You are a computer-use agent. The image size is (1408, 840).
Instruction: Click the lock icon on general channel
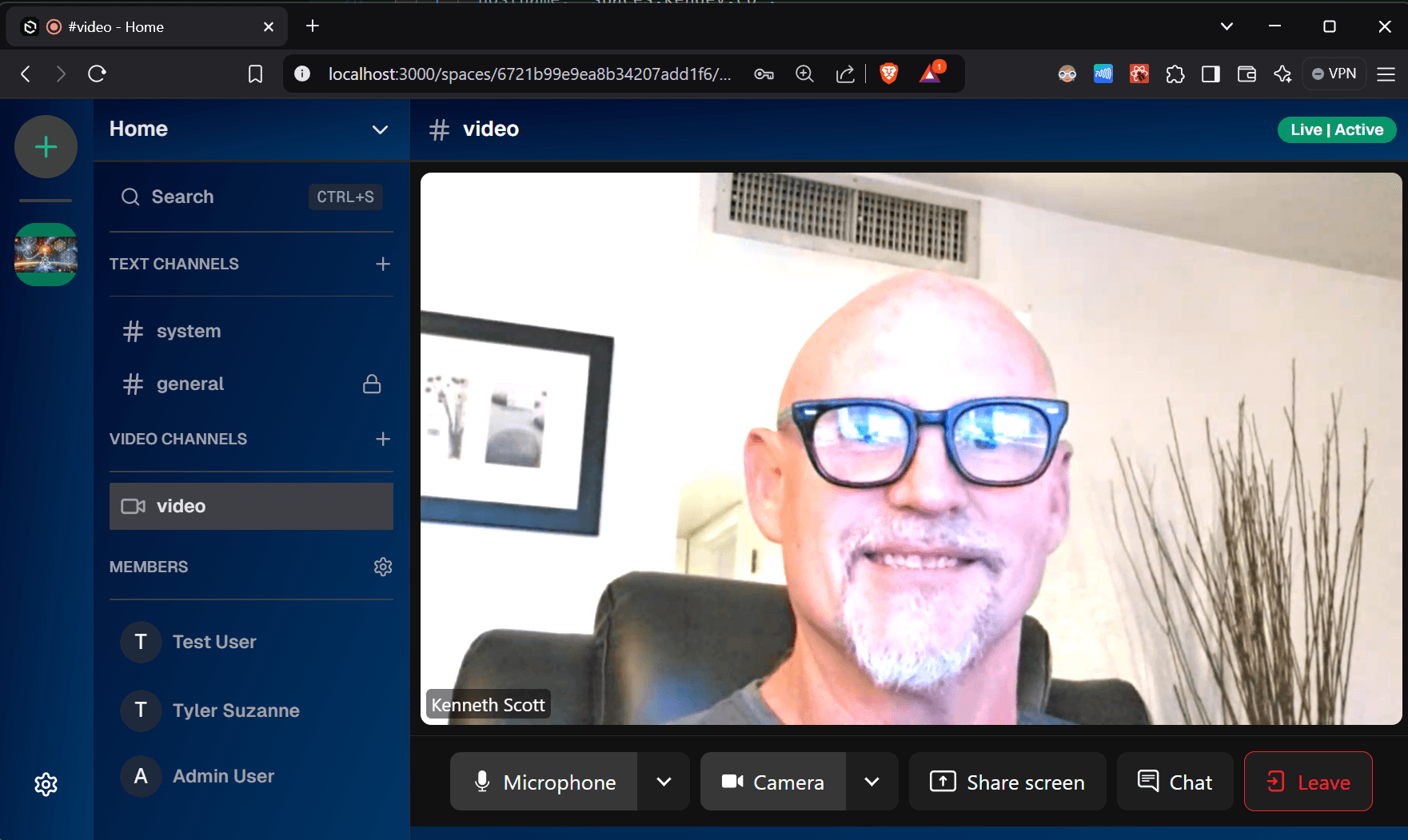click(372, 384)
